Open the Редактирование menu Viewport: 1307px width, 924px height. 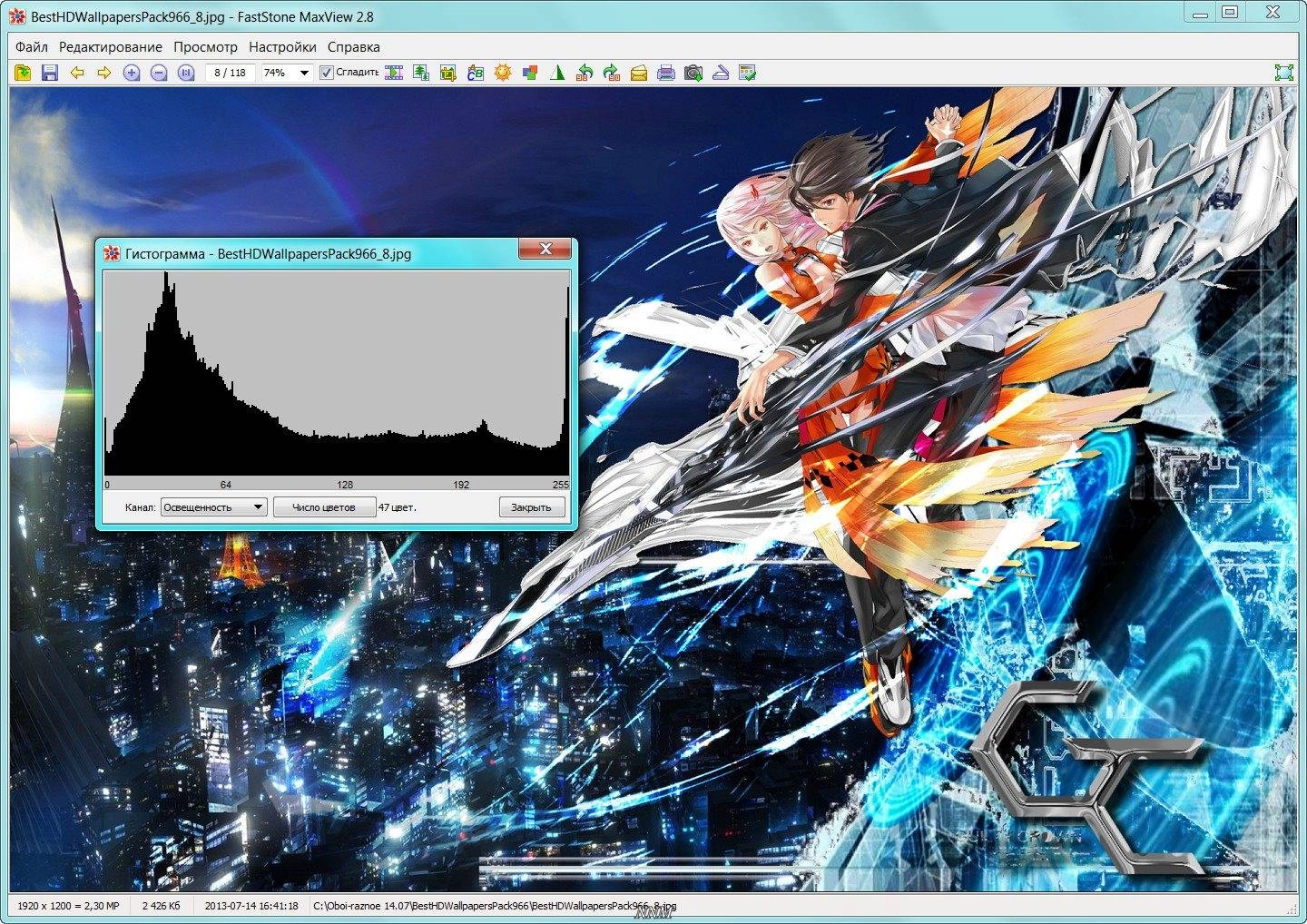click(111, 47)
